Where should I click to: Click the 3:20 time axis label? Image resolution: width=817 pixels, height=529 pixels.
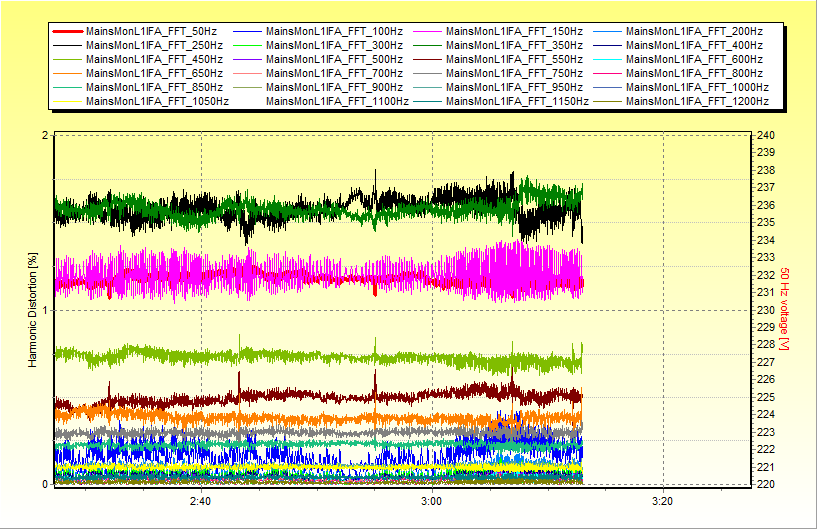click(661, 500)
